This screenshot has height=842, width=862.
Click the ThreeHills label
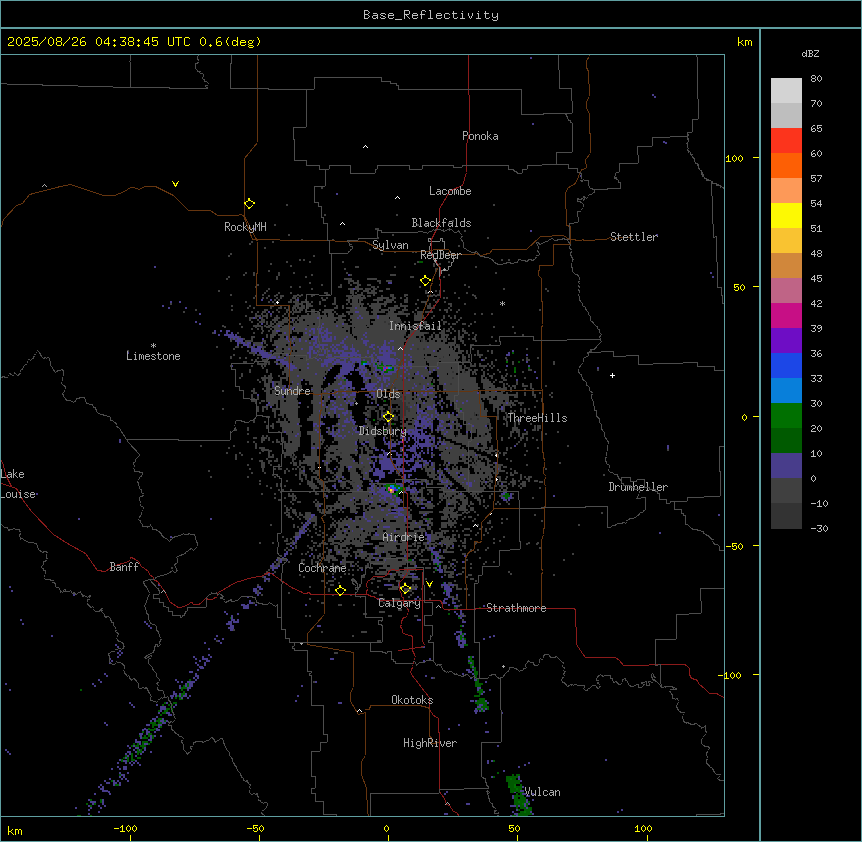click(537, 418)
